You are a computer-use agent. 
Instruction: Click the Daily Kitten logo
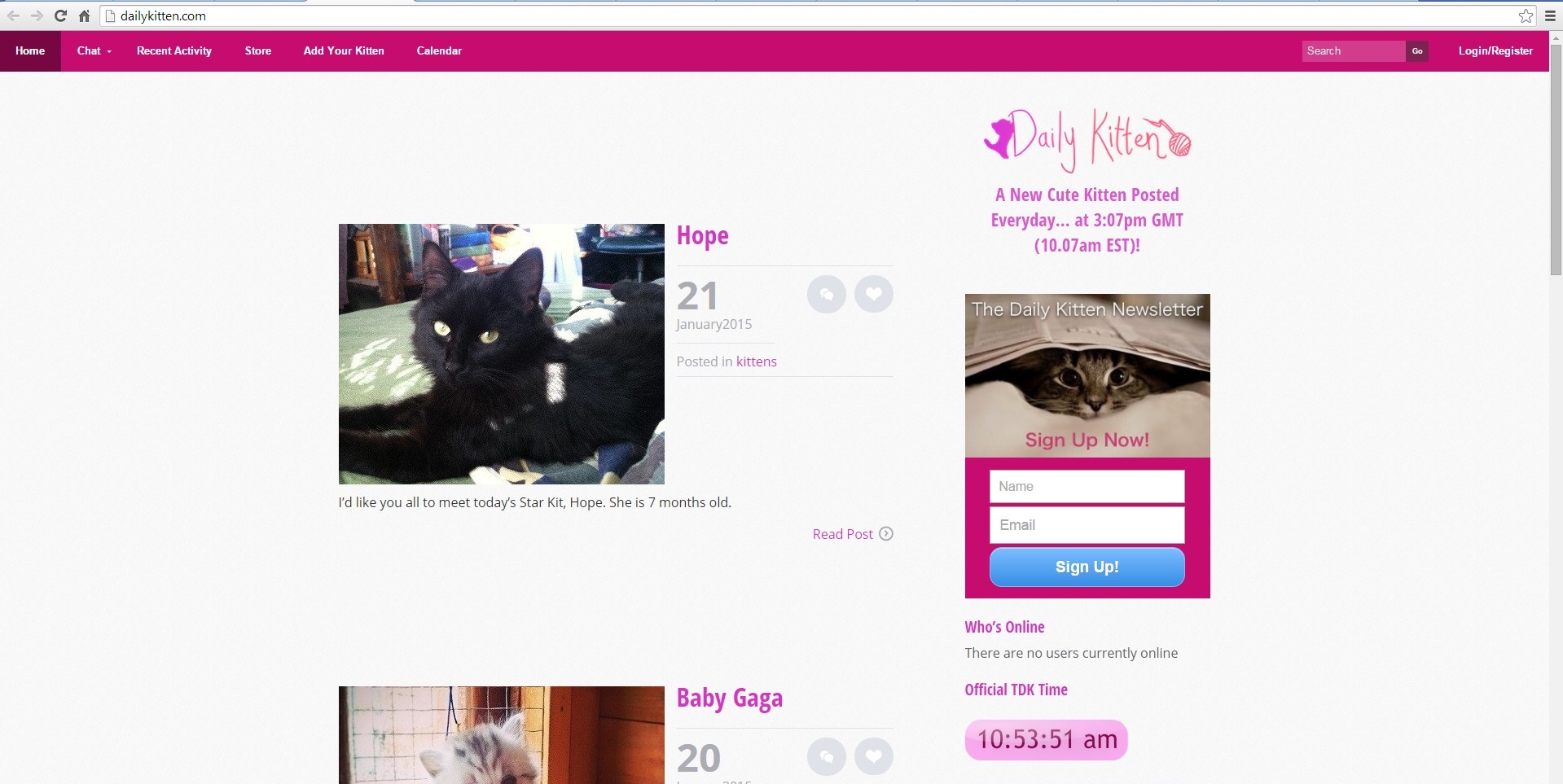1087,139
